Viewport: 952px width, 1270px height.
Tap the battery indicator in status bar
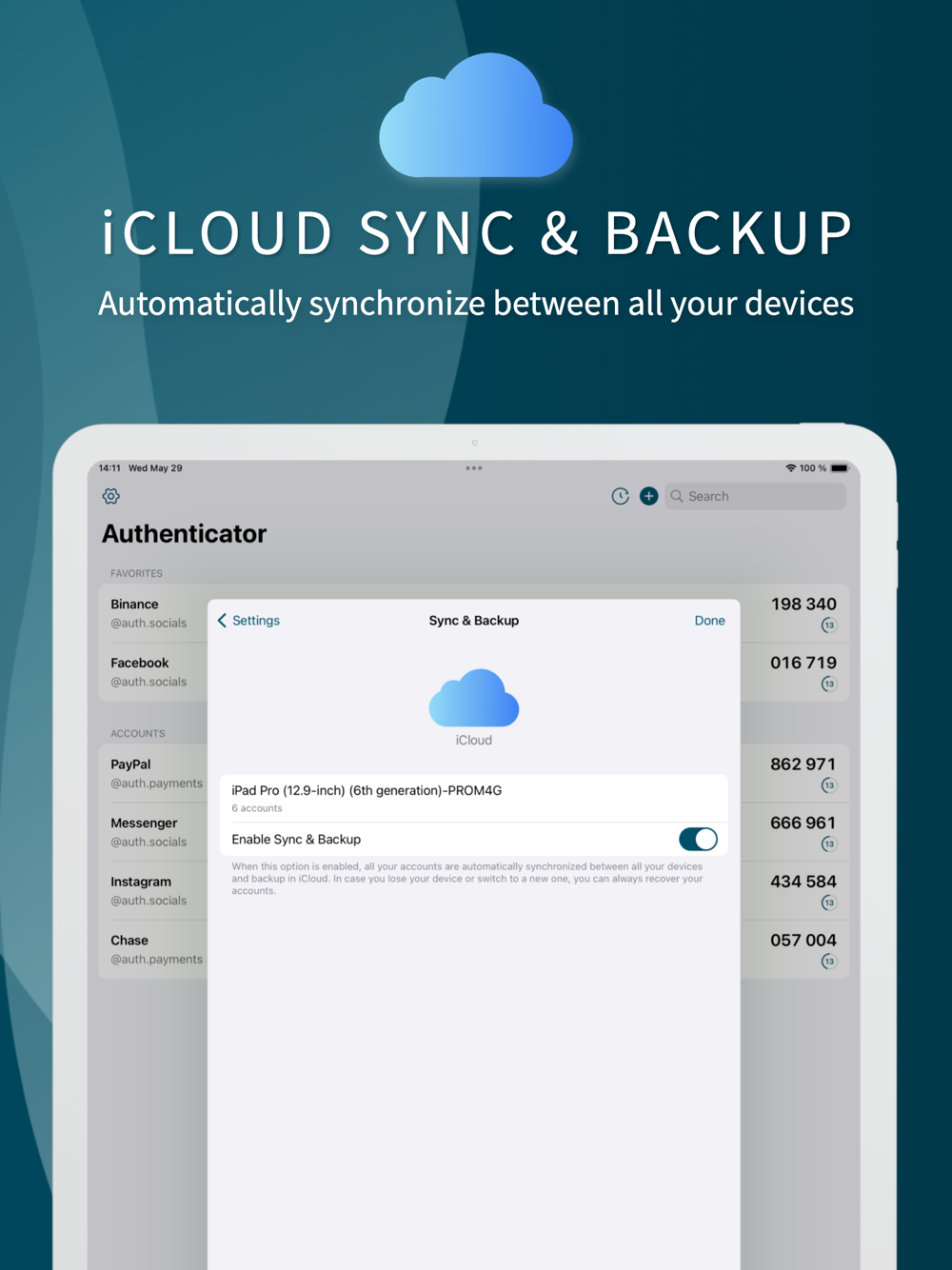[x=840, y=468]
